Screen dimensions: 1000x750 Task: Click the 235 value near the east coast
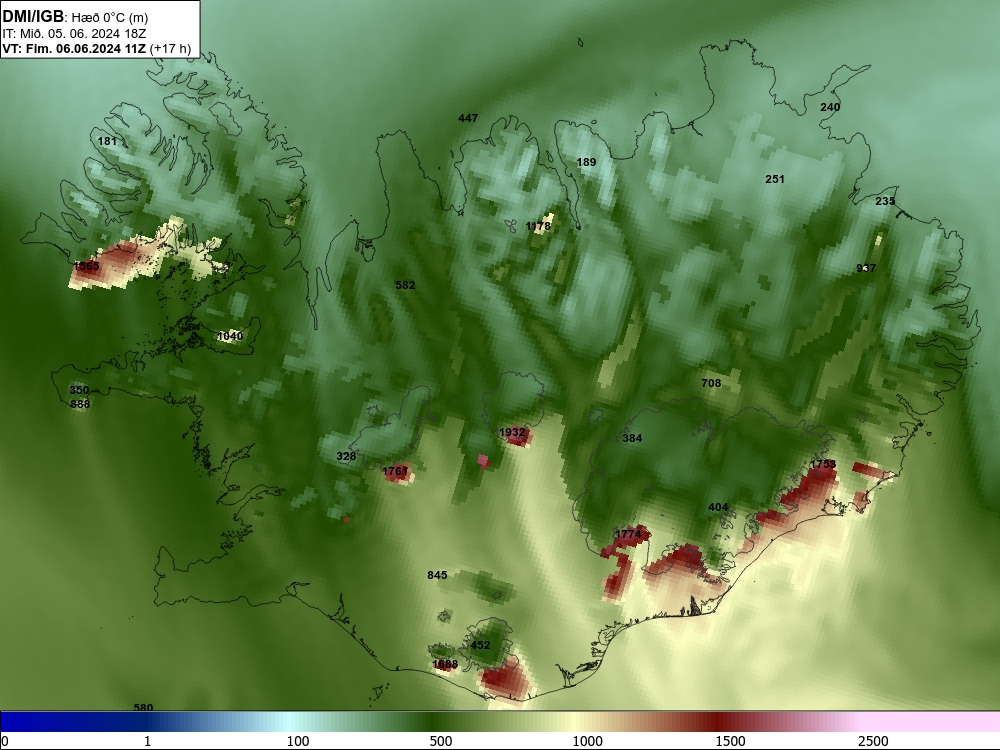point(885,201)
